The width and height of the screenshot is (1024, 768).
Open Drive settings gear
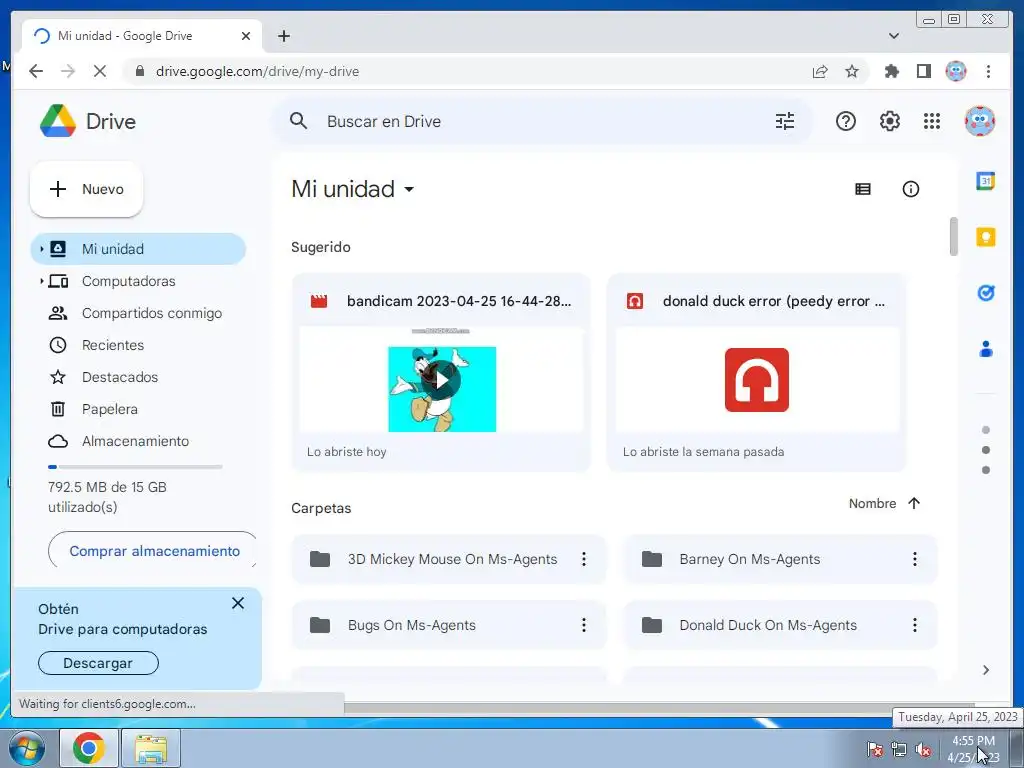tap(889, 121)
